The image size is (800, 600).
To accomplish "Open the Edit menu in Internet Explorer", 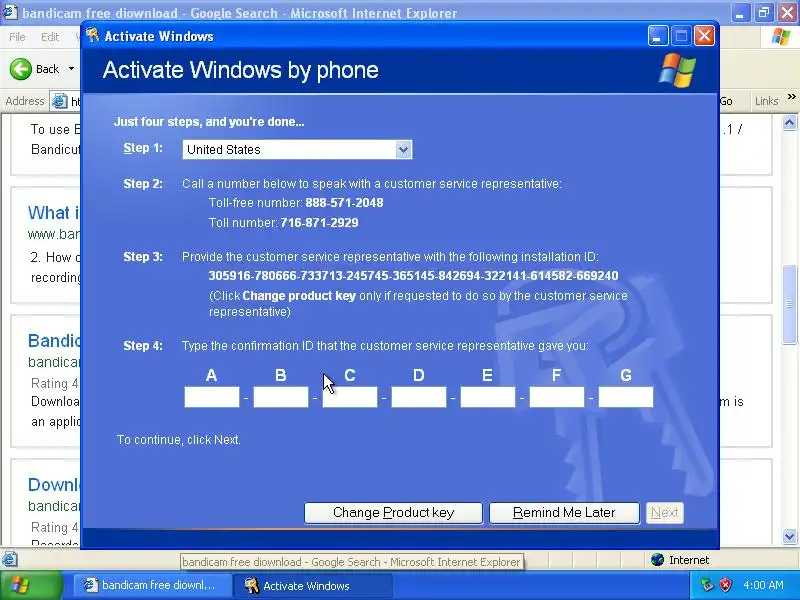I will tap(50, 37).
